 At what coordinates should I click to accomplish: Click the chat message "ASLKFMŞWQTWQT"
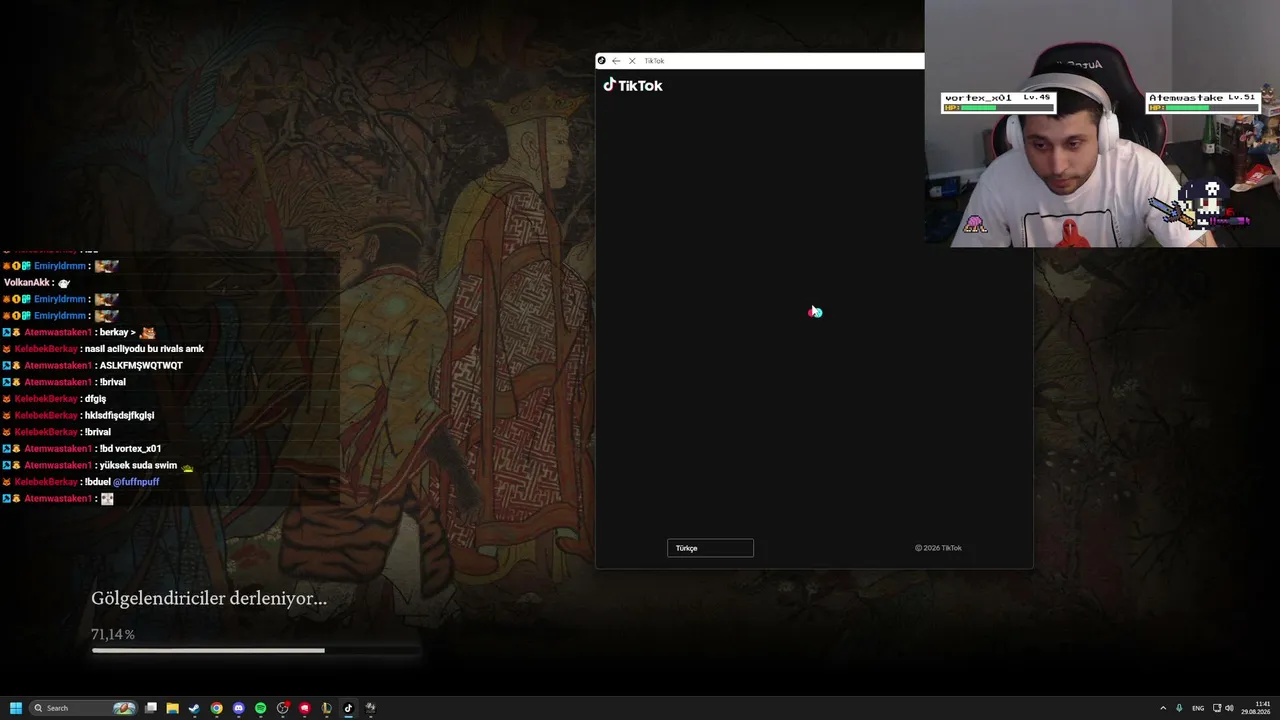[141, 366]
